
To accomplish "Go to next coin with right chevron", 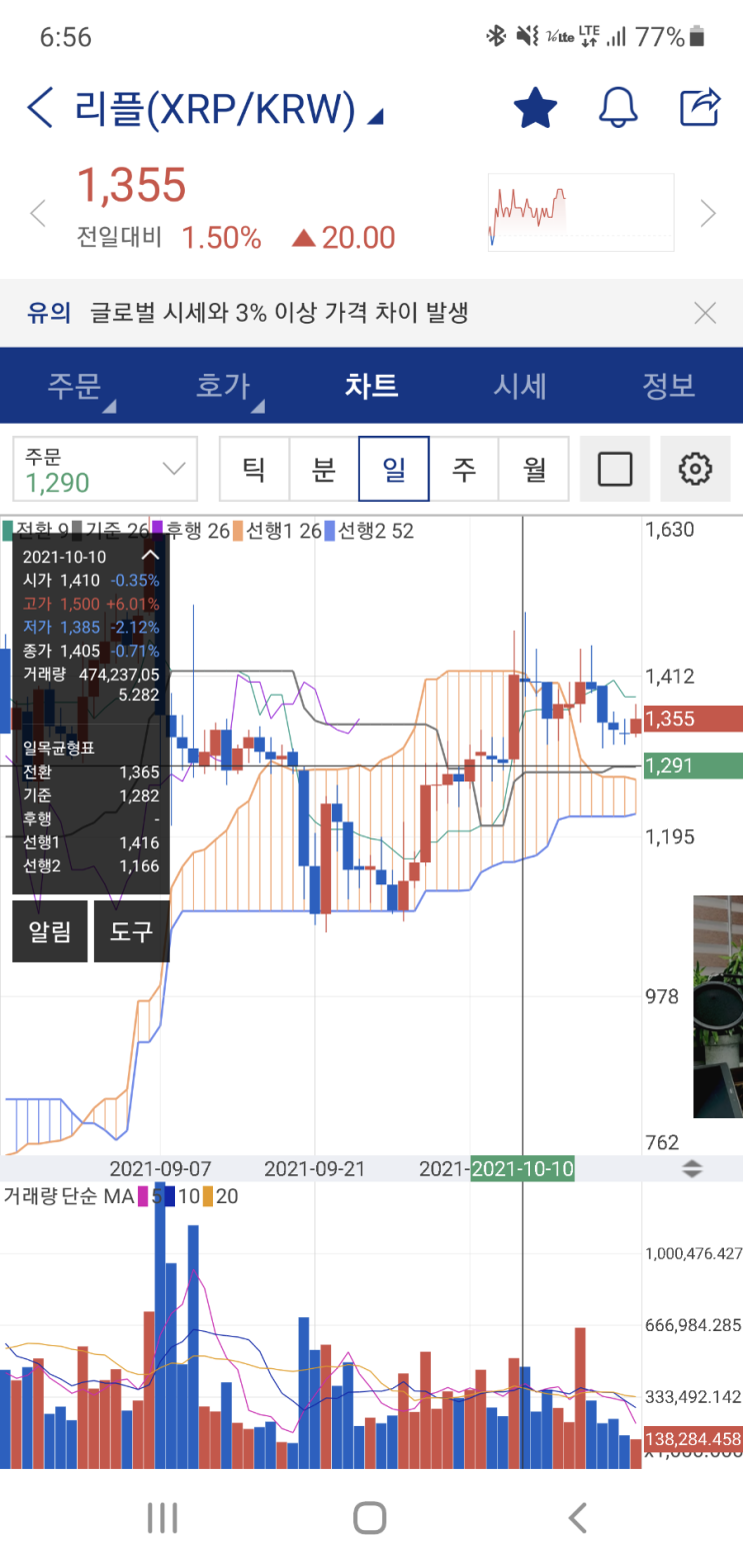I will (708, 213).
